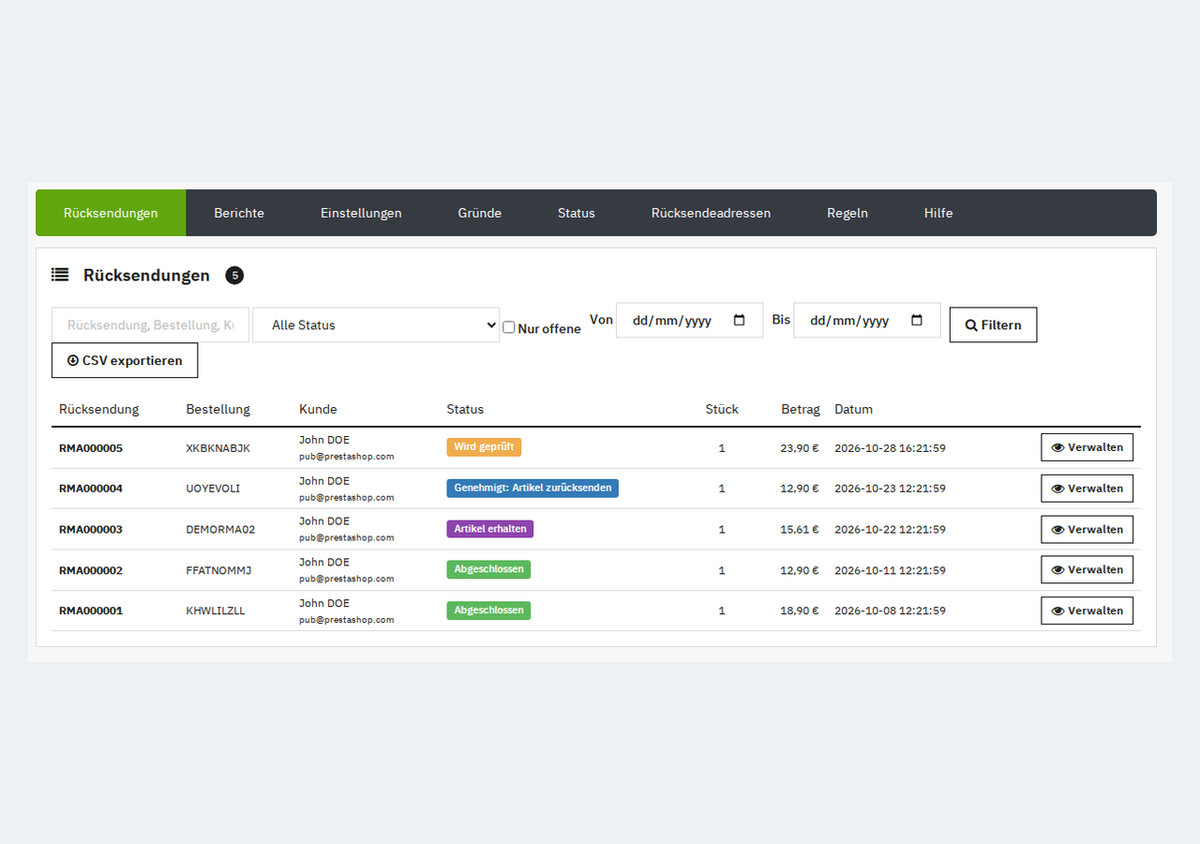The height and width of the screenshot is (844, 1200).
Task: Select return number RMA000001
Action: (91, 610)
